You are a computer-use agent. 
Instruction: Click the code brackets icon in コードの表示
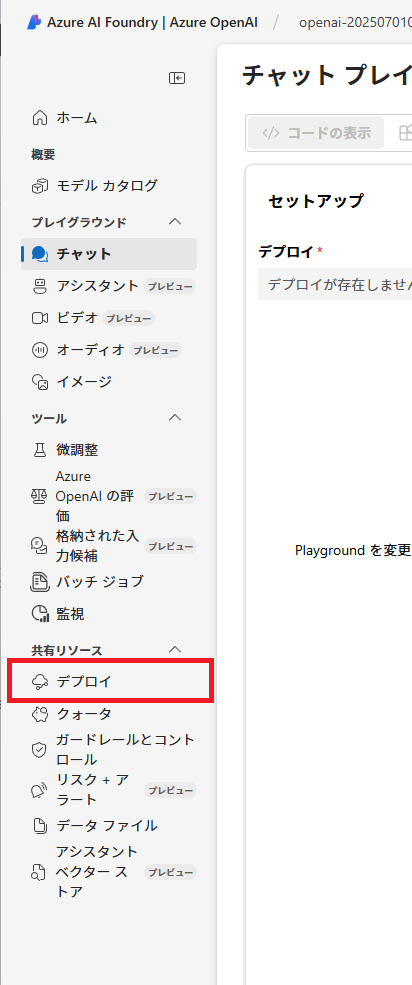click(x=271, y=133)
